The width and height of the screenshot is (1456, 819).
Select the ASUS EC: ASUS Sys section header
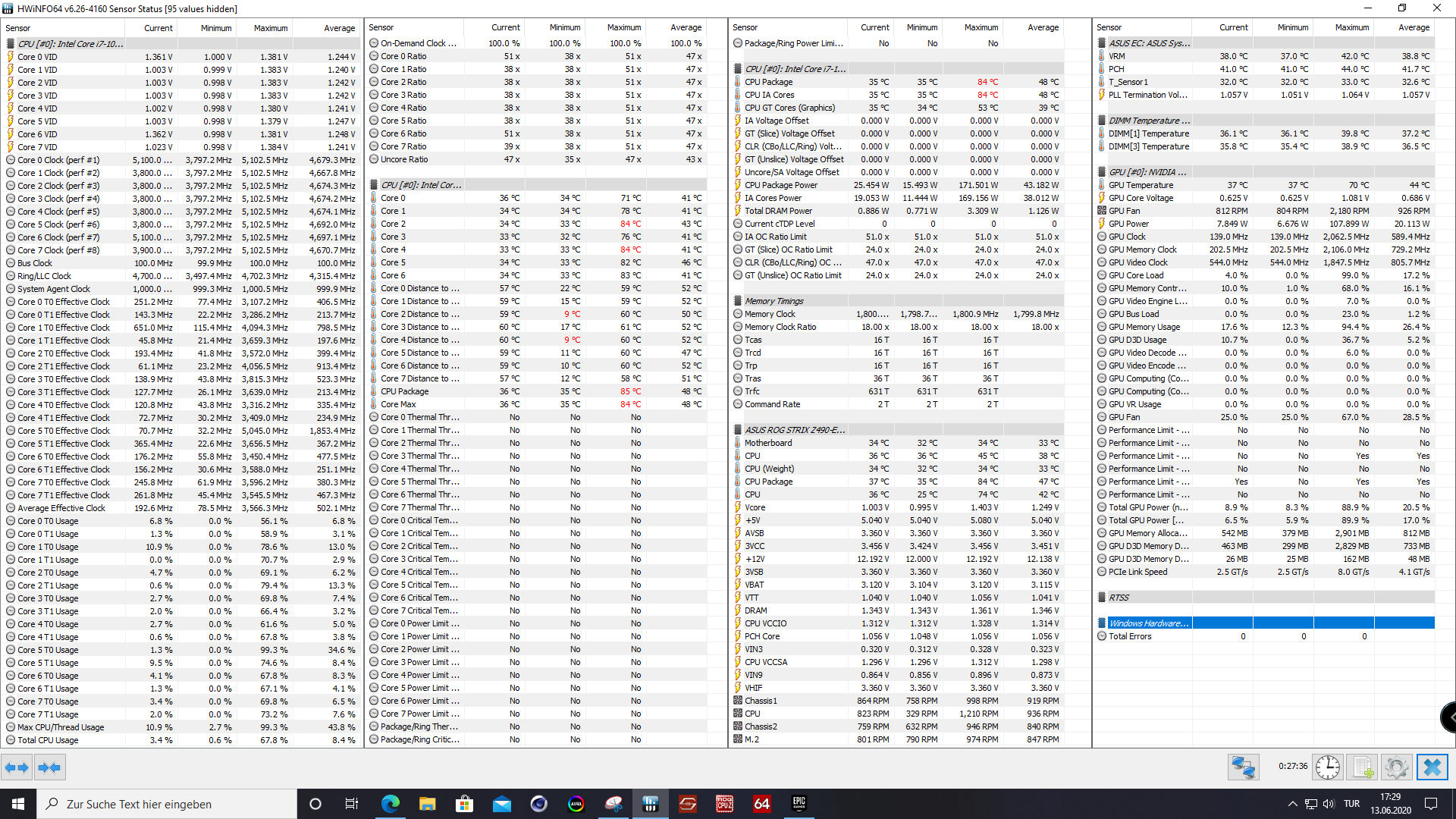click(x=1265, y=43)
